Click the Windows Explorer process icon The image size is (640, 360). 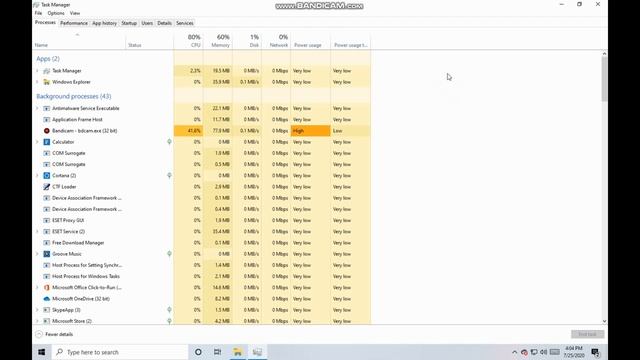pyautogui.click(x=47, y=82)
